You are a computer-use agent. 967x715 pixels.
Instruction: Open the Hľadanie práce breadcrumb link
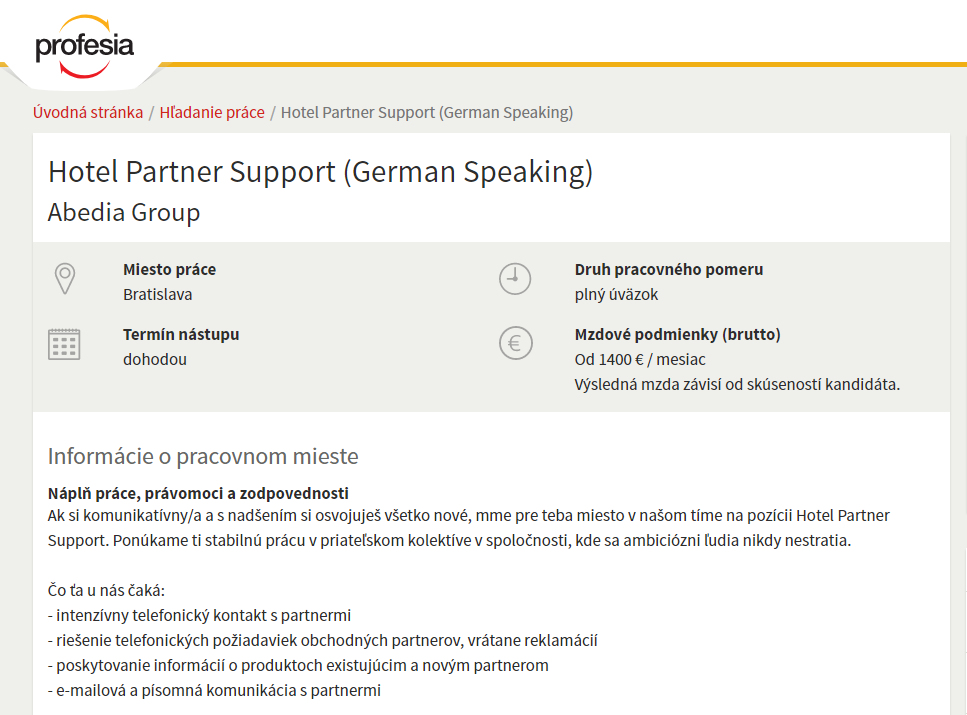point(212,112)
